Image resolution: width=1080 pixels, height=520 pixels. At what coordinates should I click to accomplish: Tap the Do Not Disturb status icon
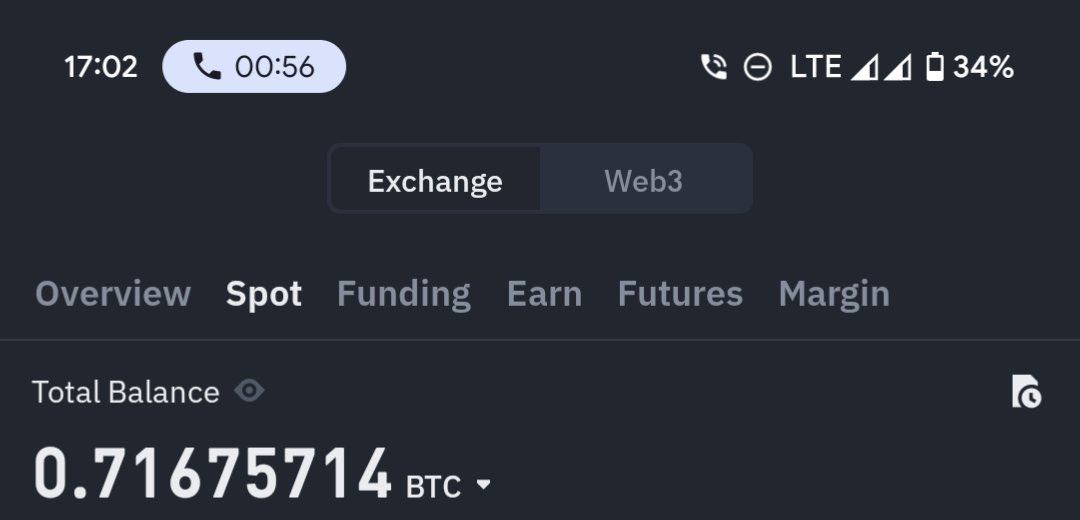[x=758, y=67]
